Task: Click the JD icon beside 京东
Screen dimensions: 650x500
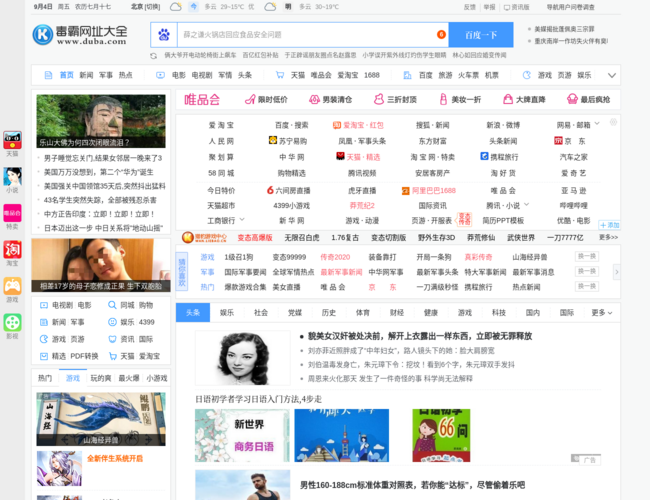Action: point(558,141)
